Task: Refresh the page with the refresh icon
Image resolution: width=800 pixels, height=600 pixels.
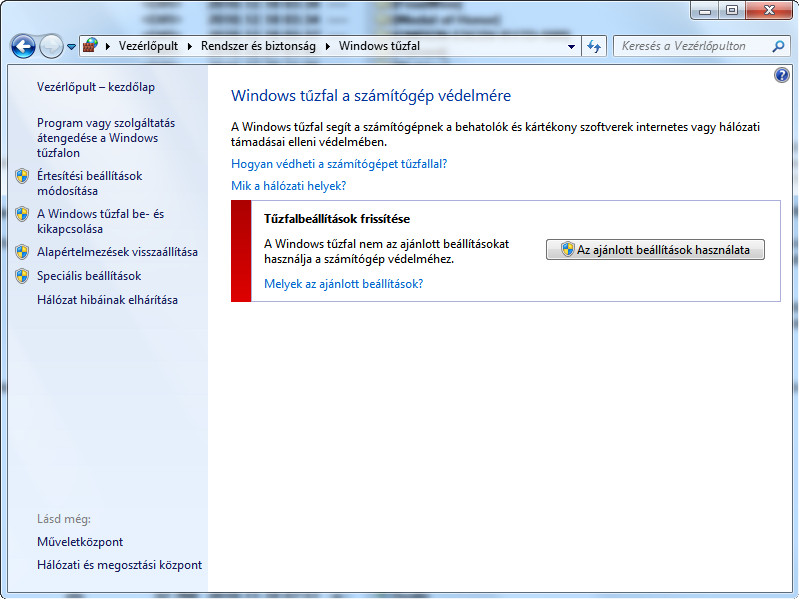Action: click(594, 46)
